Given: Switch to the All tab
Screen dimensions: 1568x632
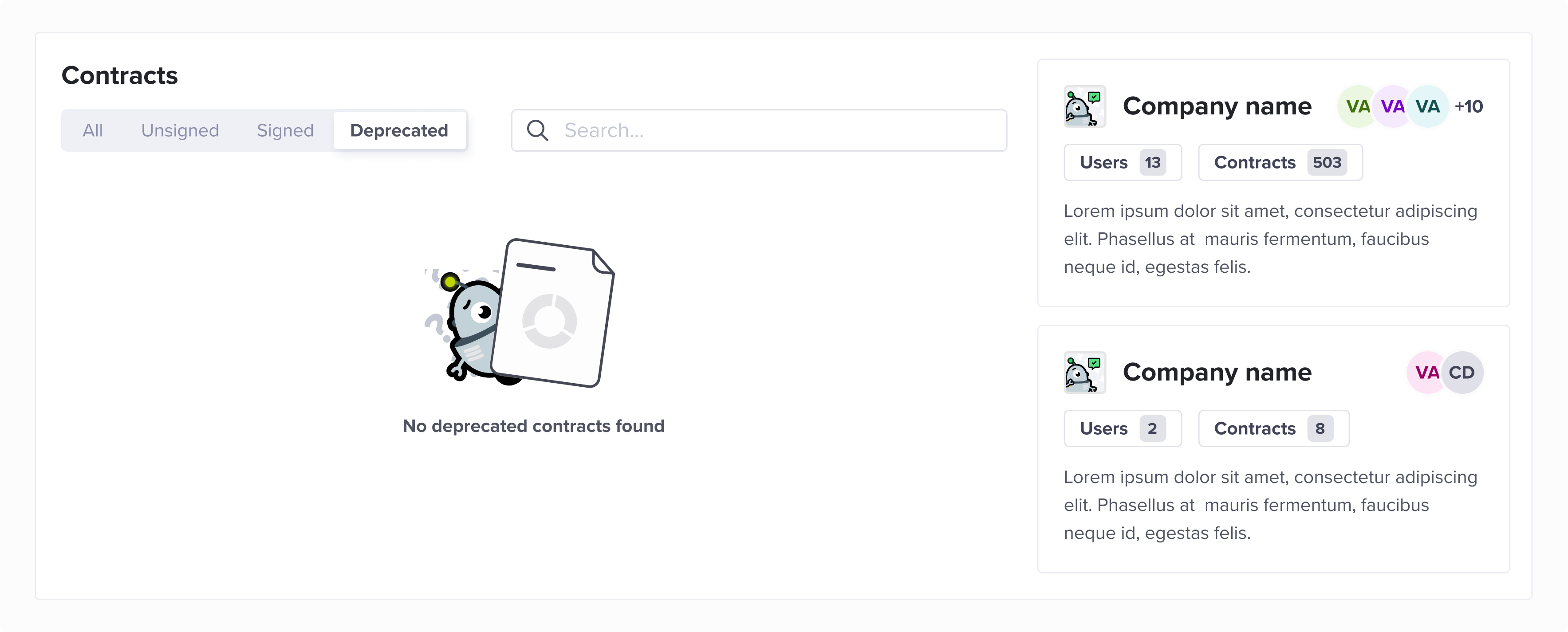Looking at the screenshot, I should tap(93, 130).
